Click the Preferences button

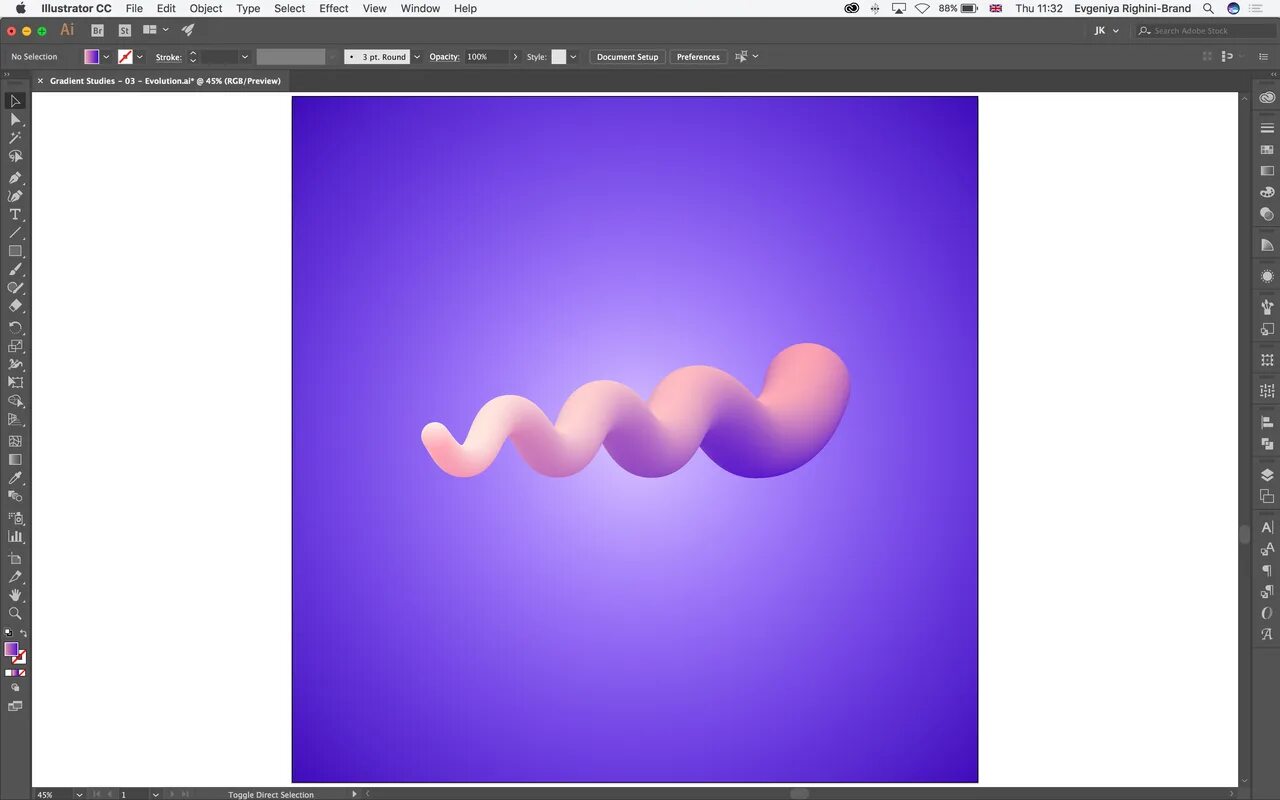(x=698, y=57)
